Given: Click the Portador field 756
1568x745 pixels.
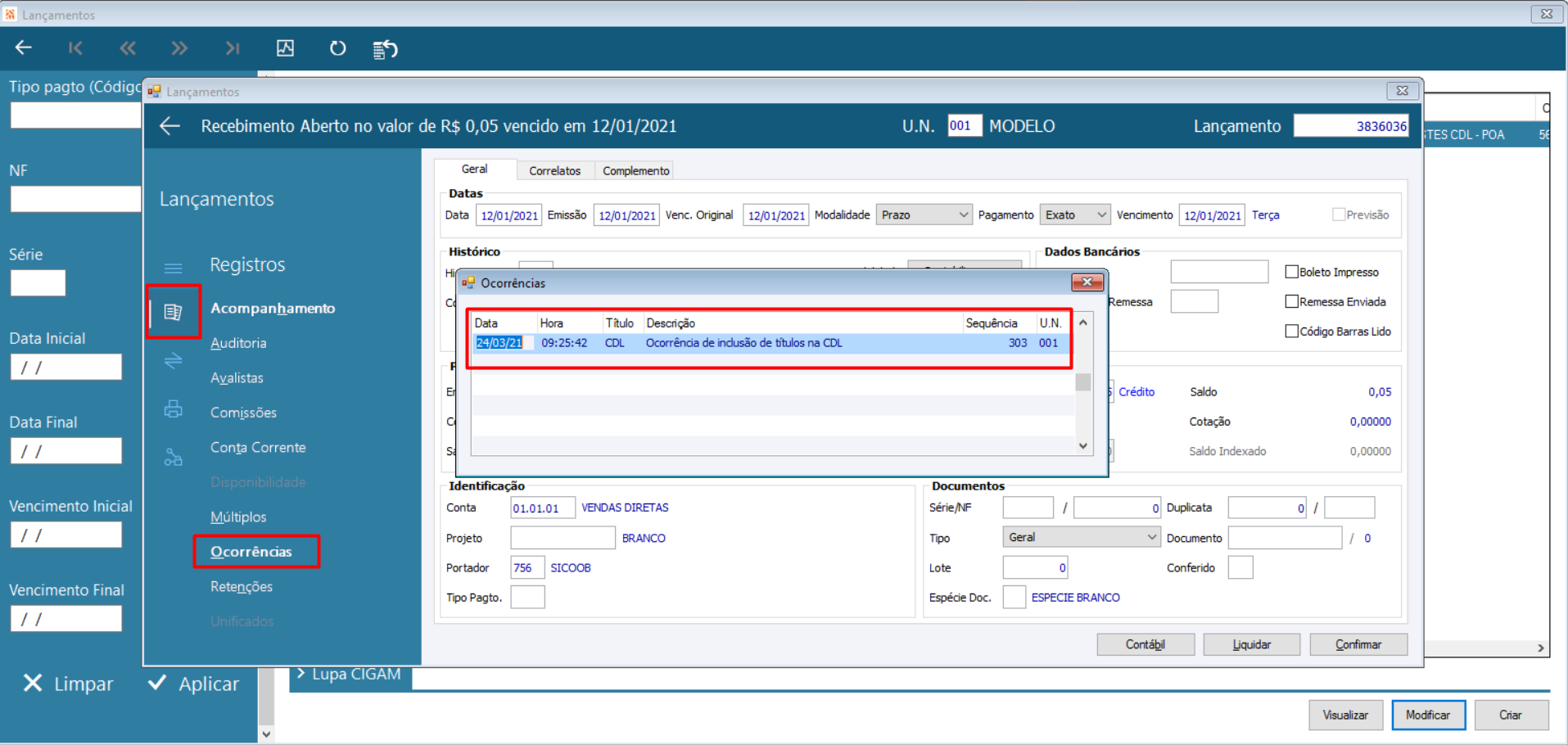Looking at the screenshot, I should (527, 567).
